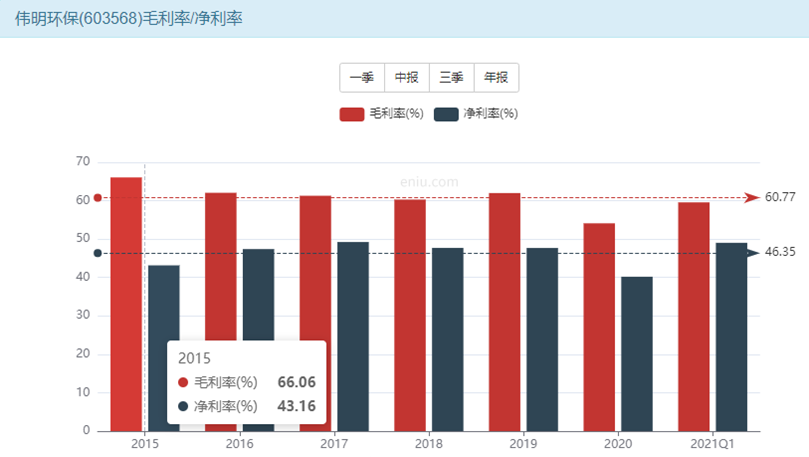Click the 2020 dark net margin bar

click(637, 354)
